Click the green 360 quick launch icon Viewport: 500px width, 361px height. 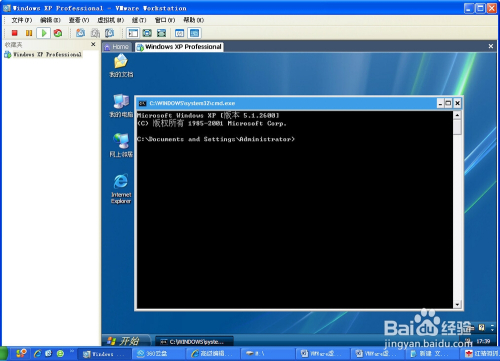pyautogui.click(x=60, y=353)
